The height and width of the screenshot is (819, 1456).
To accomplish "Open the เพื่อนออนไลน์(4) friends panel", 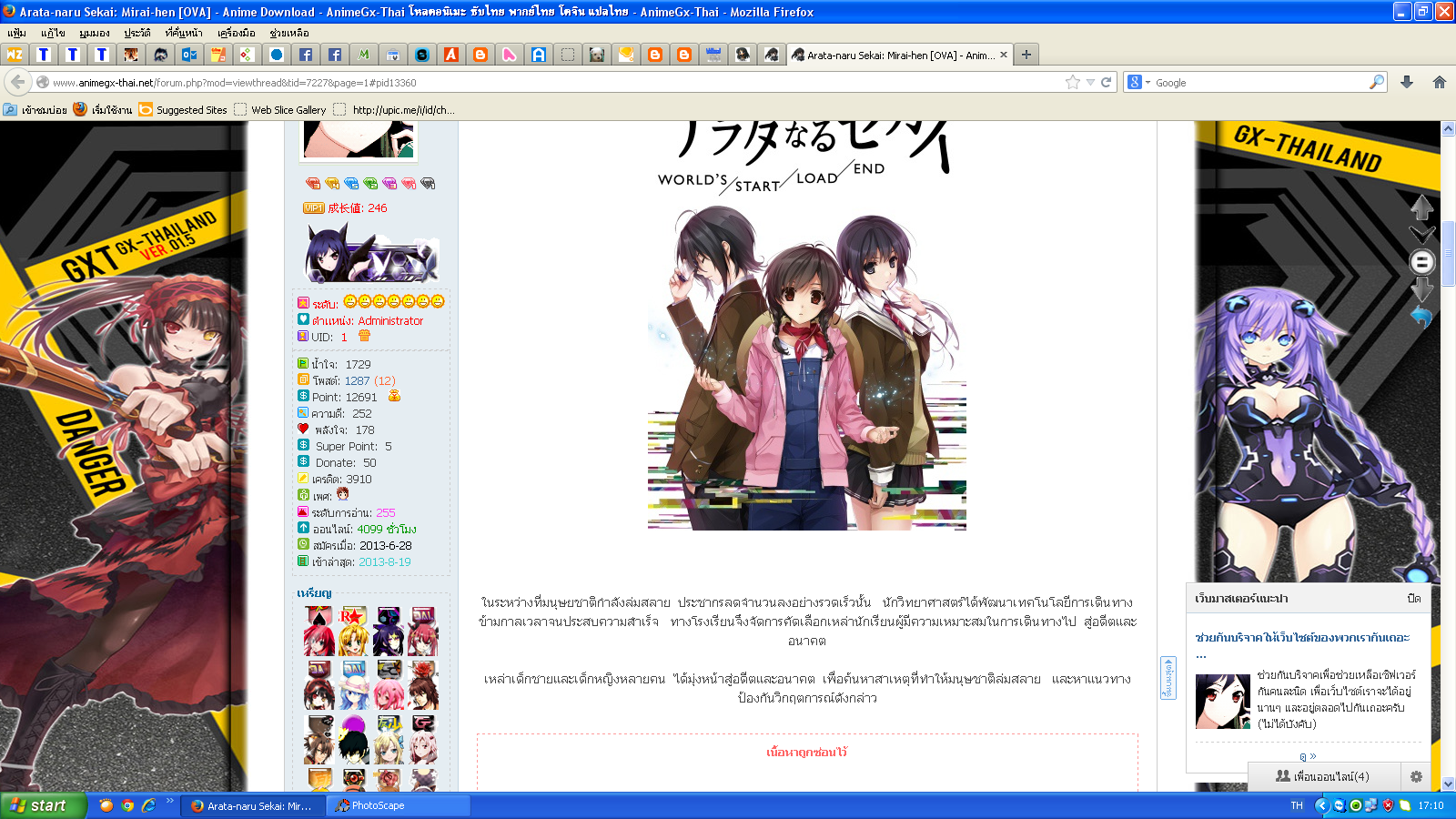I will 1322,776.
